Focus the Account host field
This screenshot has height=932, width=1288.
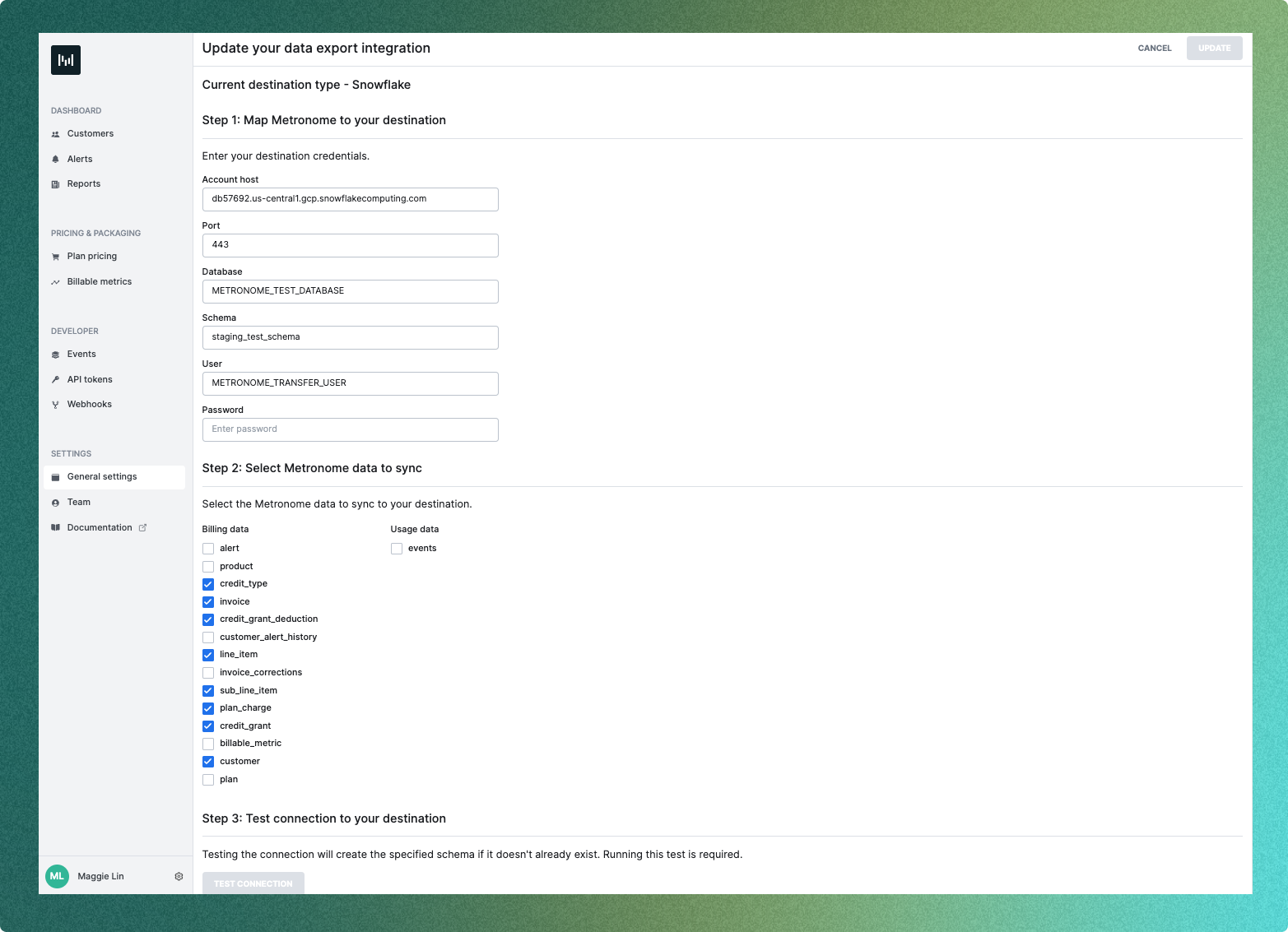[x=351, y=199]
